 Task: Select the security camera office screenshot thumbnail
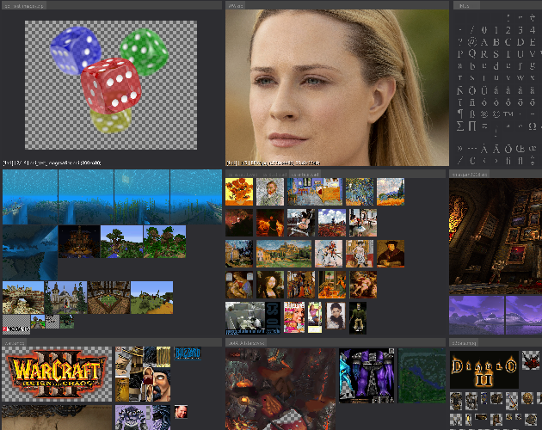click(245, 318)
